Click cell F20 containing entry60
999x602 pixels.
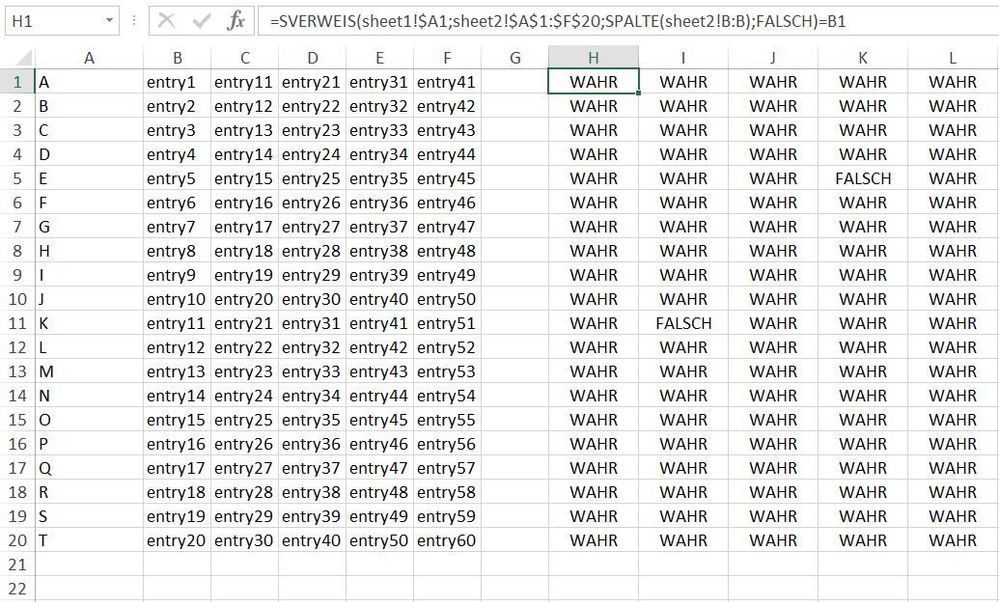click(448, 540)
